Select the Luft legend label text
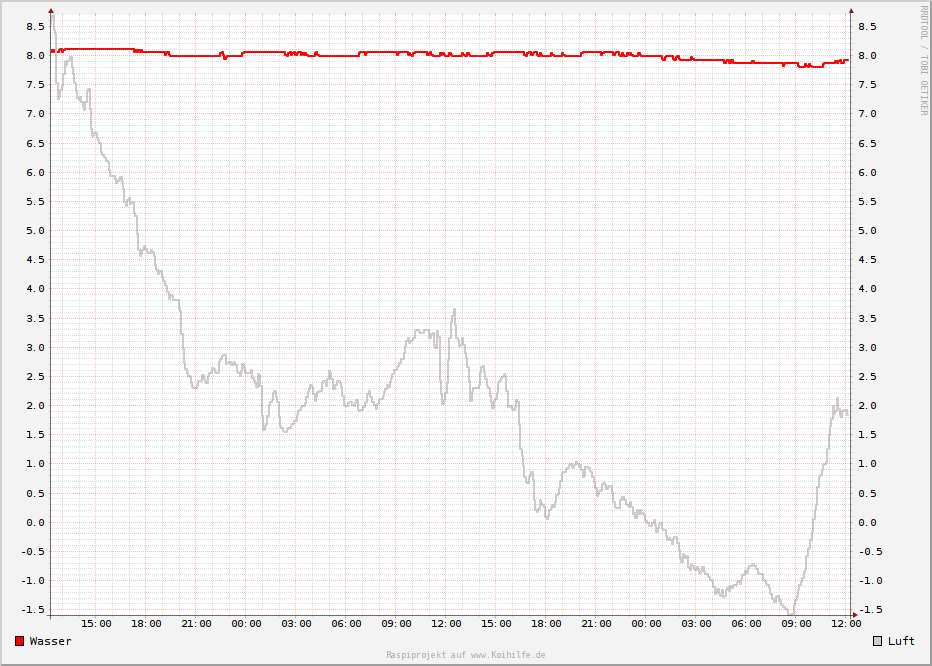The image size is (932, 666). click(x=901, y=641)
